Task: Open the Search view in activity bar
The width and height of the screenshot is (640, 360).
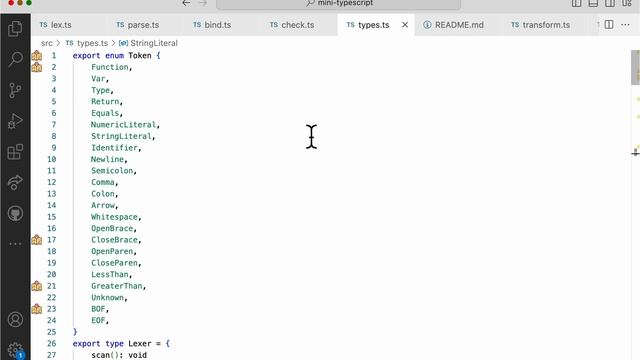Action: (x=15, y=59)
